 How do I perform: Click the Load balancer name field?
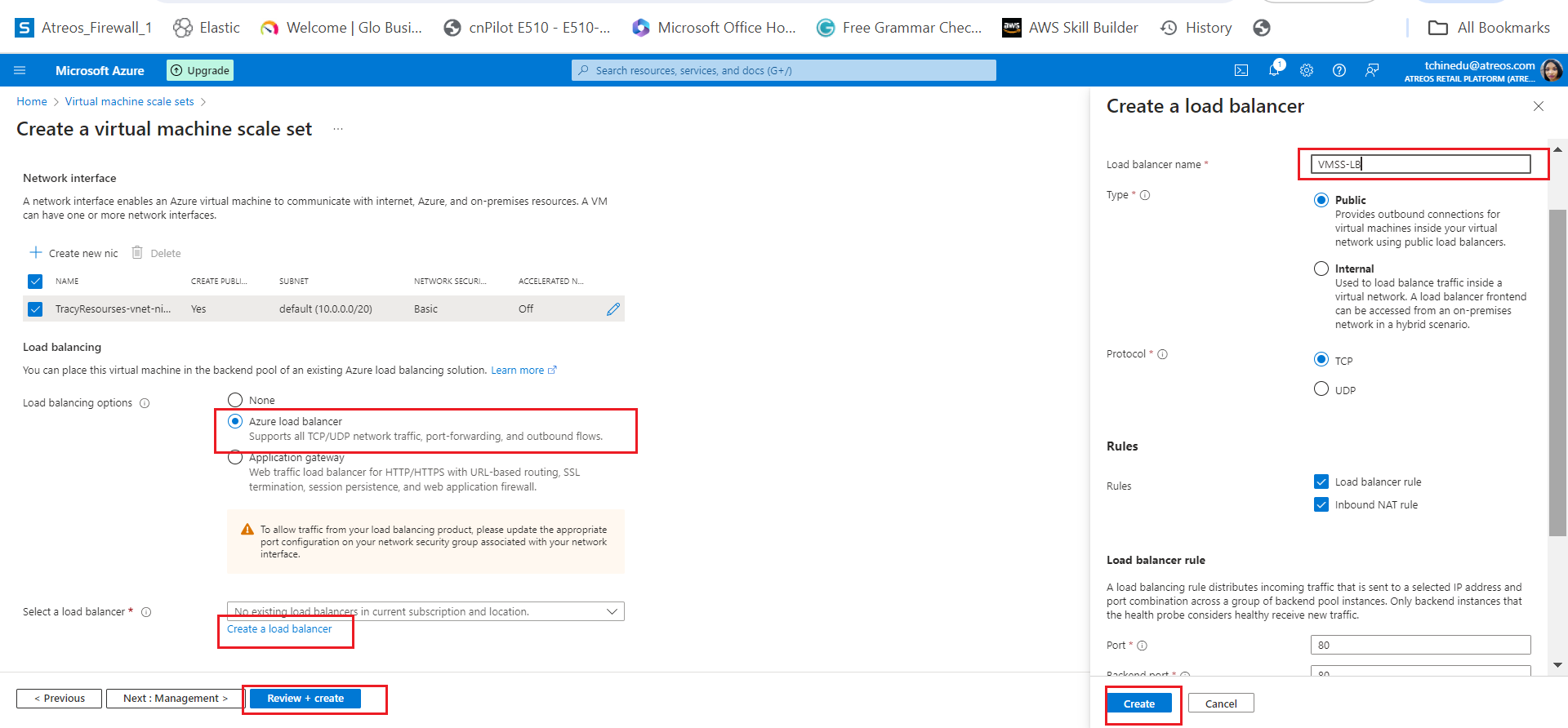click(1421, 164)
